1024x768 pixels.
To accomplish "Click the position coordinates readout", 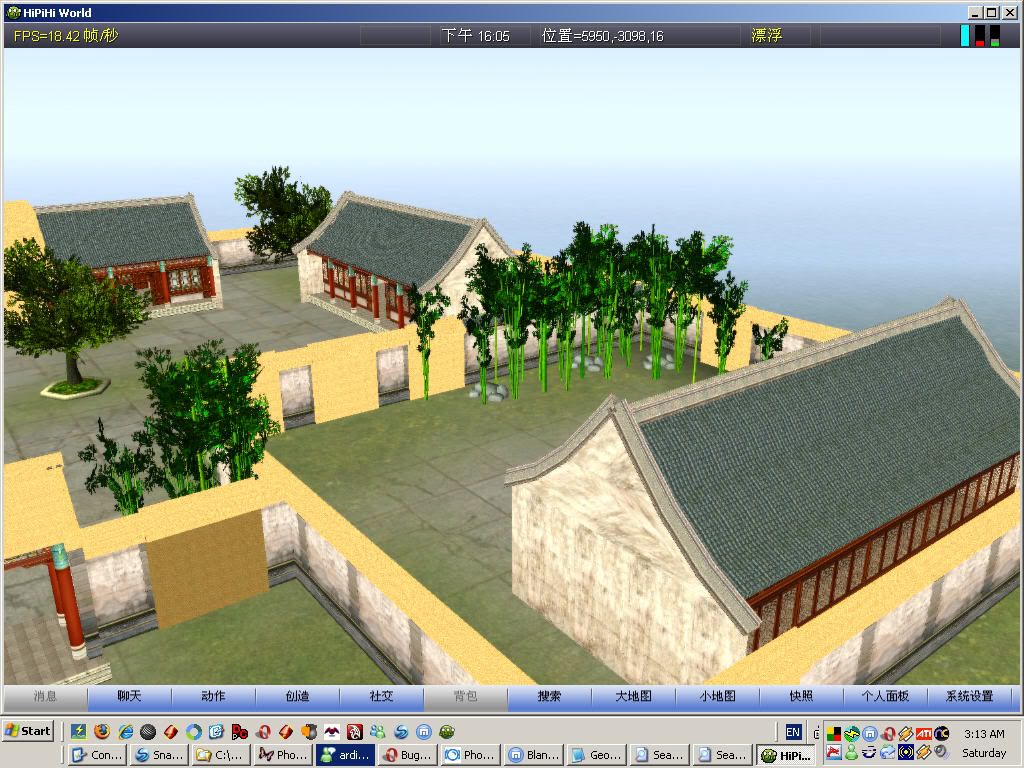I will click(x=602, y=35).
